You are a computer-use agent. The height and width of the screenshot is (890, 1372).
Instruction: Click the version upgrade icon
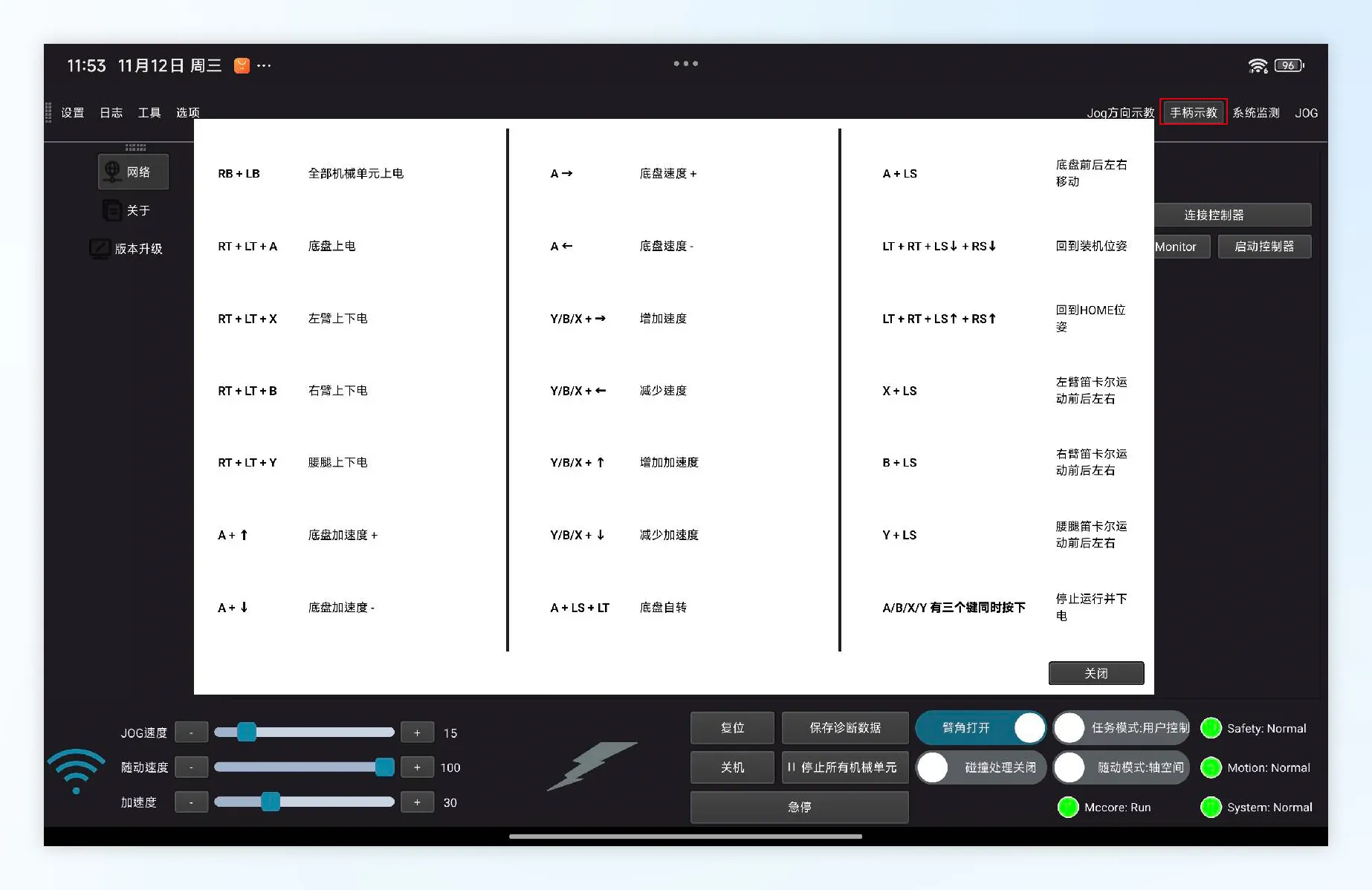pyautogui.click(x=100, y=248)
